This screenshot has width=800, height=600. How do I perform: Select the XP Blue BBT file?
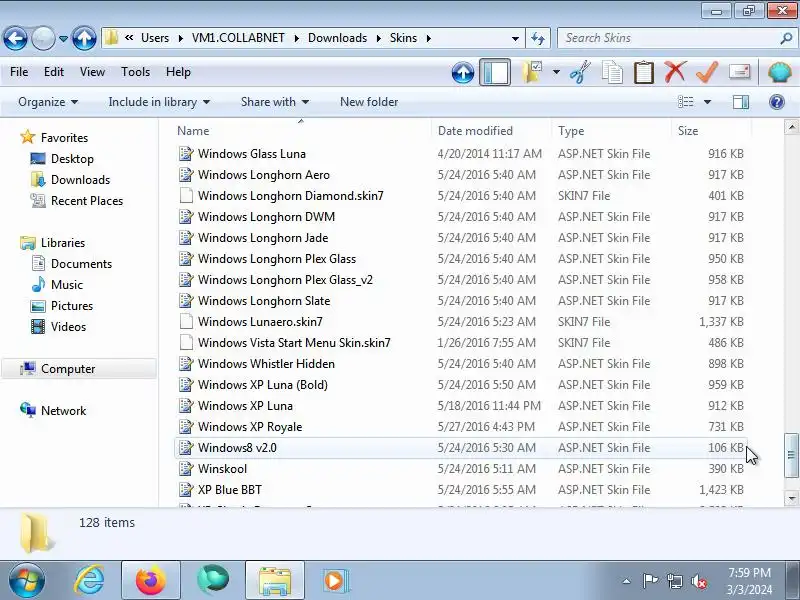tap(461, 489)
